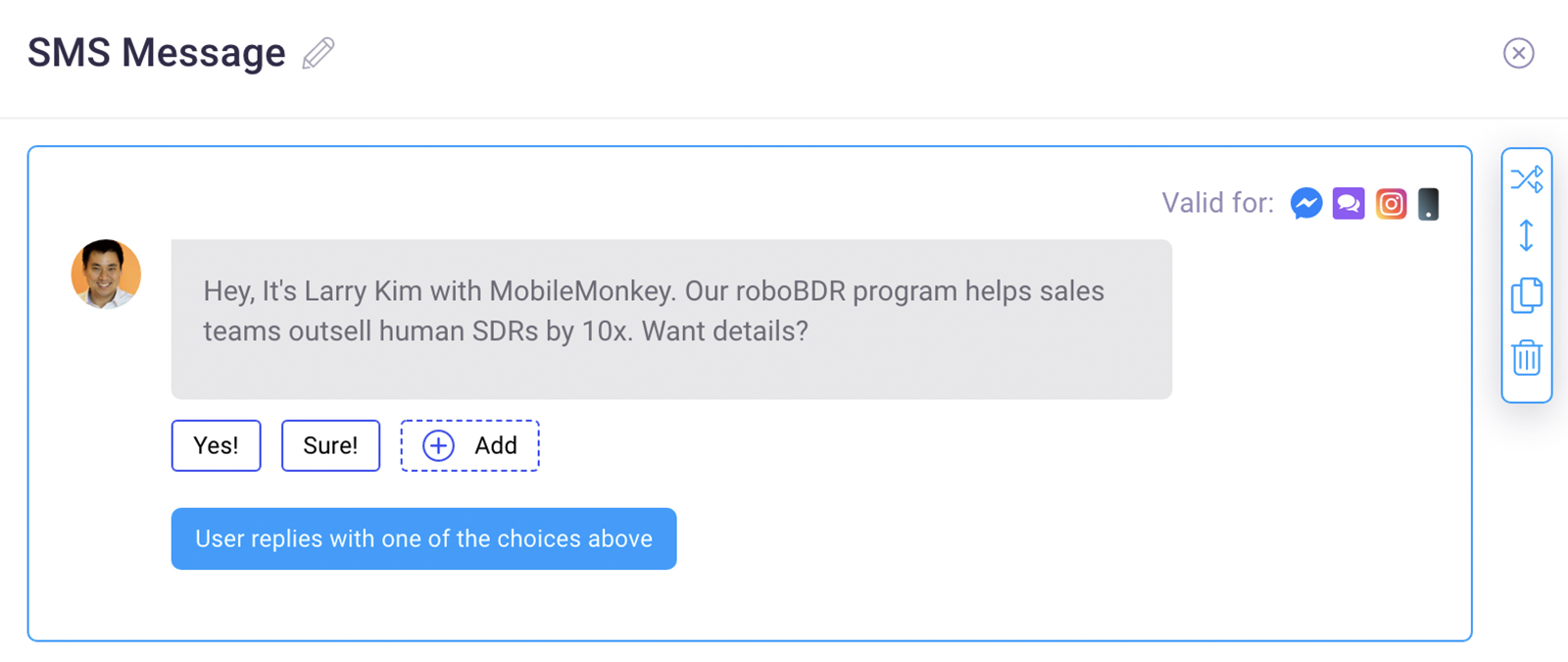Image resolution: width=1568 pixels, height=662 pixels.
Task: Click the pencil icon to rename SMS Message
Action: [x=318, y=53]
